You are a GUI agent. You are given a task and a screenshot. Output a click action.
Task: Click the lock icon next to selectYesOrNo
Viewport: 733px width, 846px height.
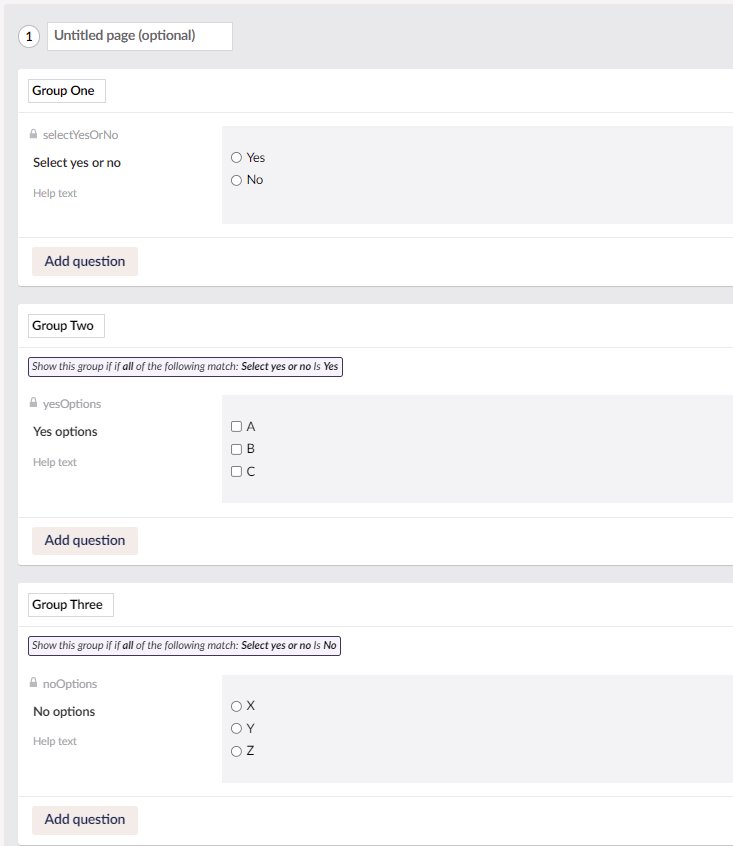pos(34,134)
